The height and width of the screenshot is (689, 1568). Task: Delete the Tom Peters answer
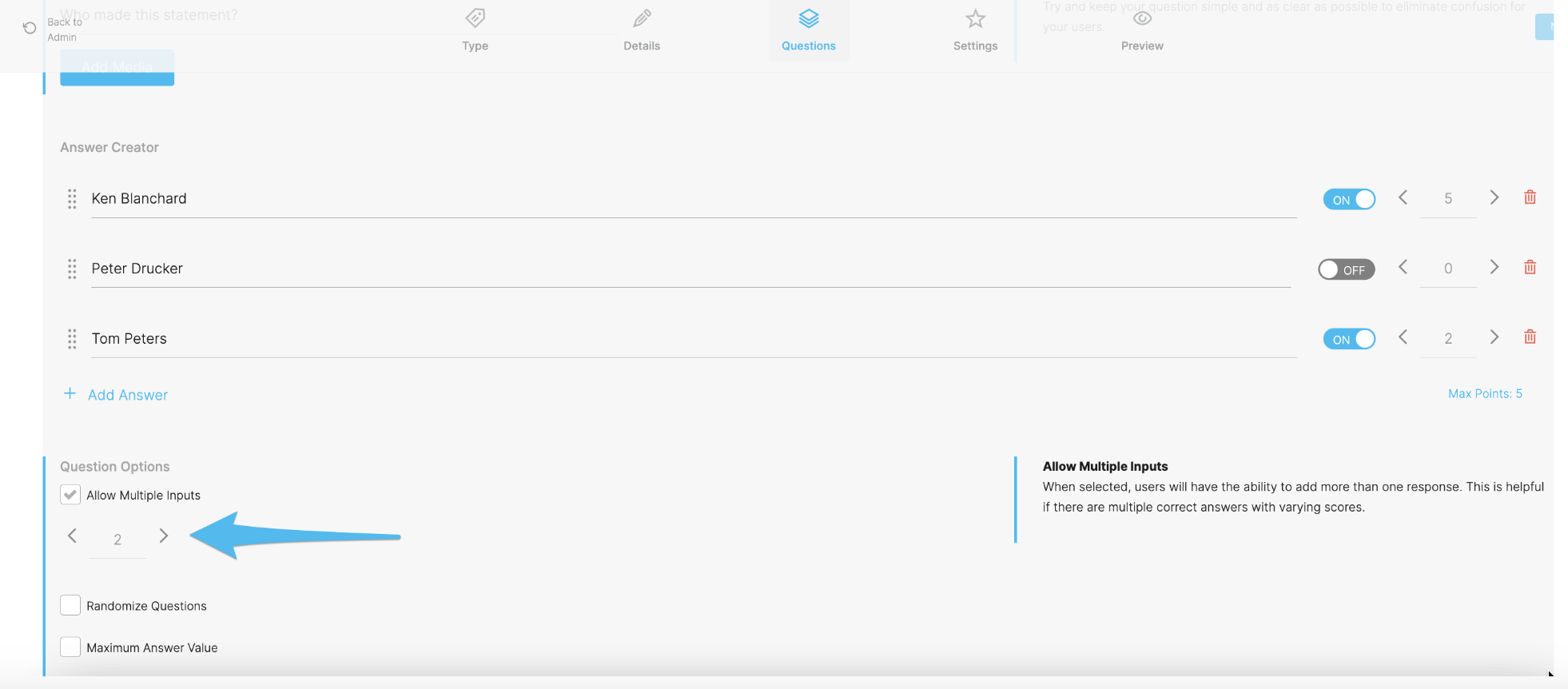pos(1530,337)
